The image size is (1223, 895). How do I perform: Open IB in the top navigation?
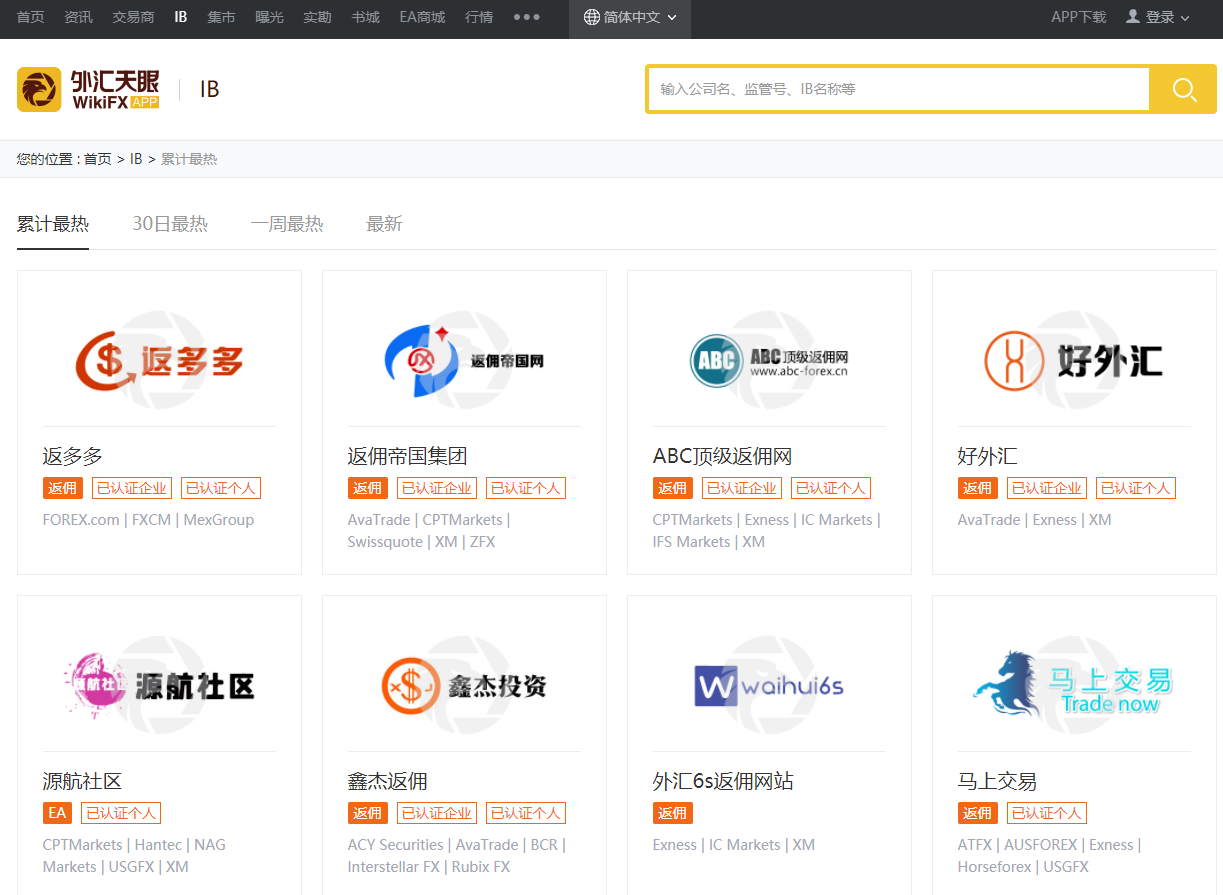[x=181, y=17]
